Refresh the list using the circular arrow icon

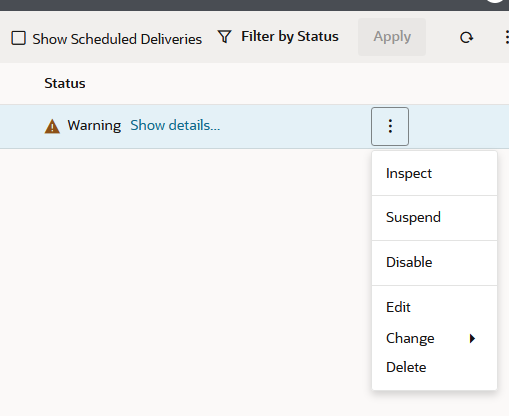click(x=466, y=37)
